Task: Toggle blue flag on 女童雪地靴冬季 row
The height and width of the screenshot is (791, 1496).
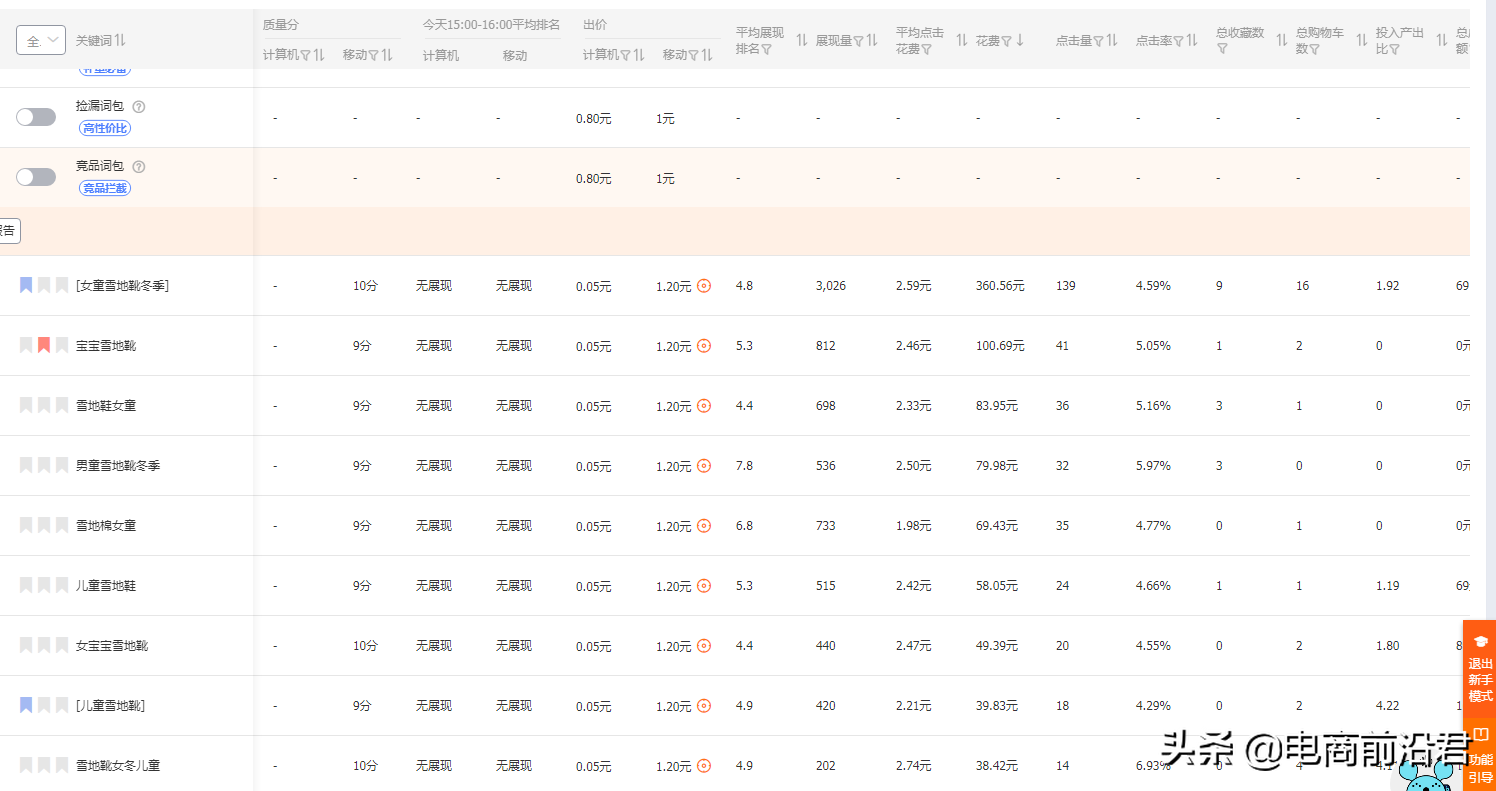Action: (26, 285)
